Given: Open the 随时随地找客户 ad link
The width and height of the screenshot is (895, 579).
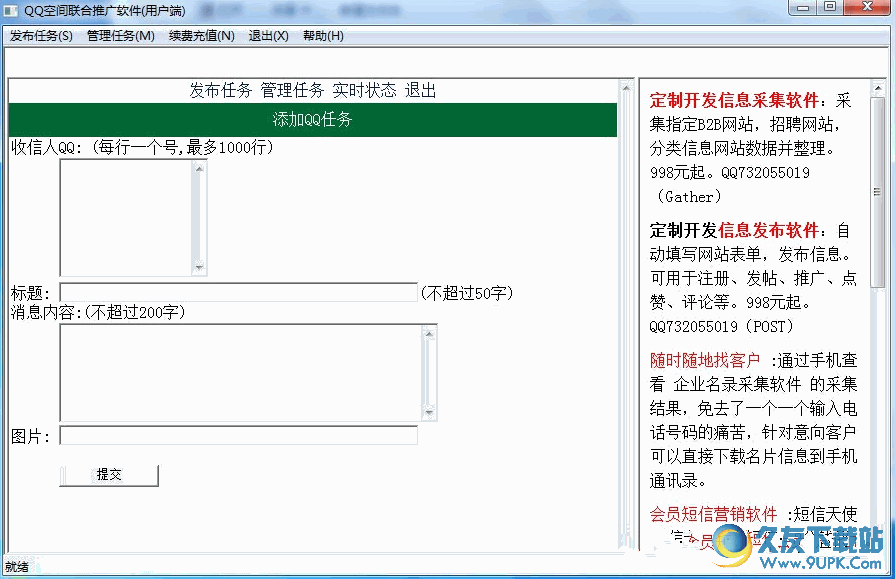Looking at the screenshot, I should tap(705, 360).
